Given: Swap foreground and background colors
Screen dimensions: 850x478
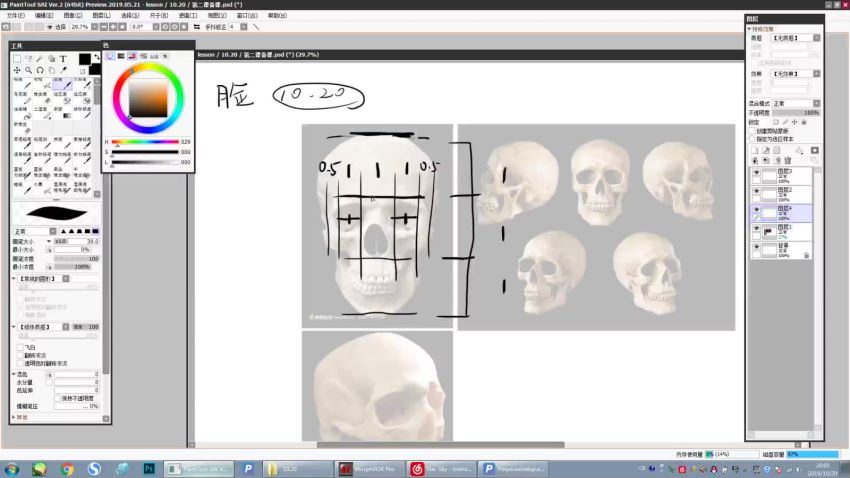Looking at the screenshot, I should (x=96, y=57).
